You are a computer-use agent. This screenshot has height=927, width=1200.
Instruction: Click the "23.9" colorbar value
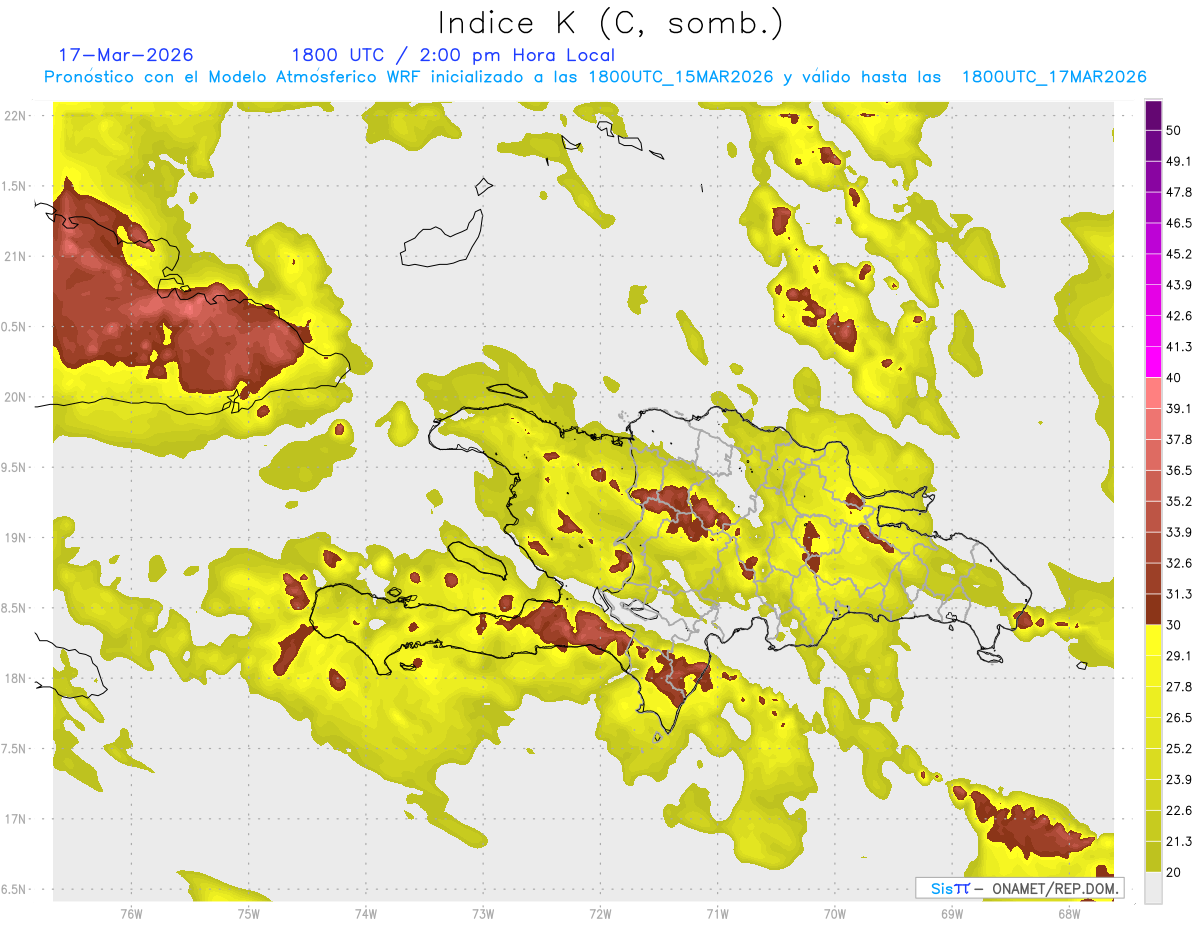(1179, 780)
